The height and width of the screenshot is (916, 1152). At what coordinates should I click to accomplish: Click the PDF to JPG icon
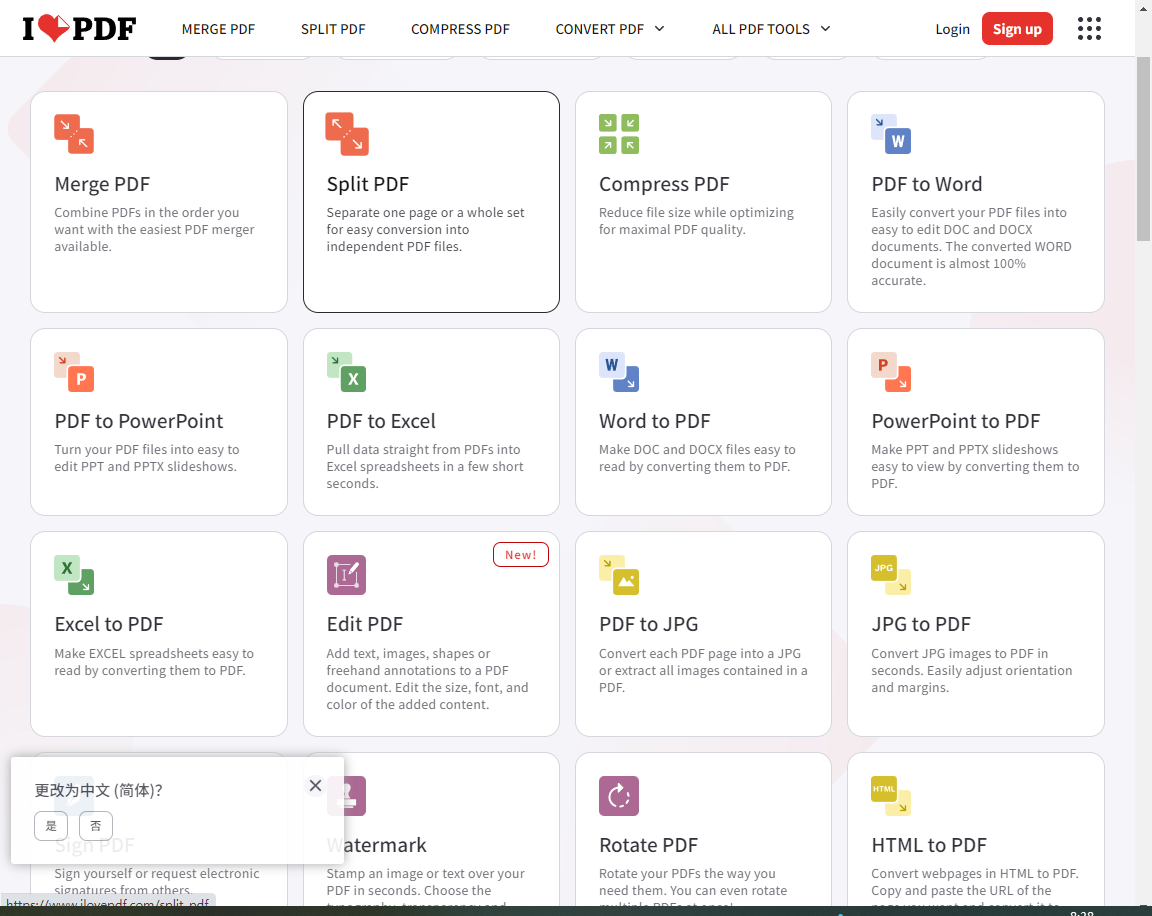[x=619, y=575]
